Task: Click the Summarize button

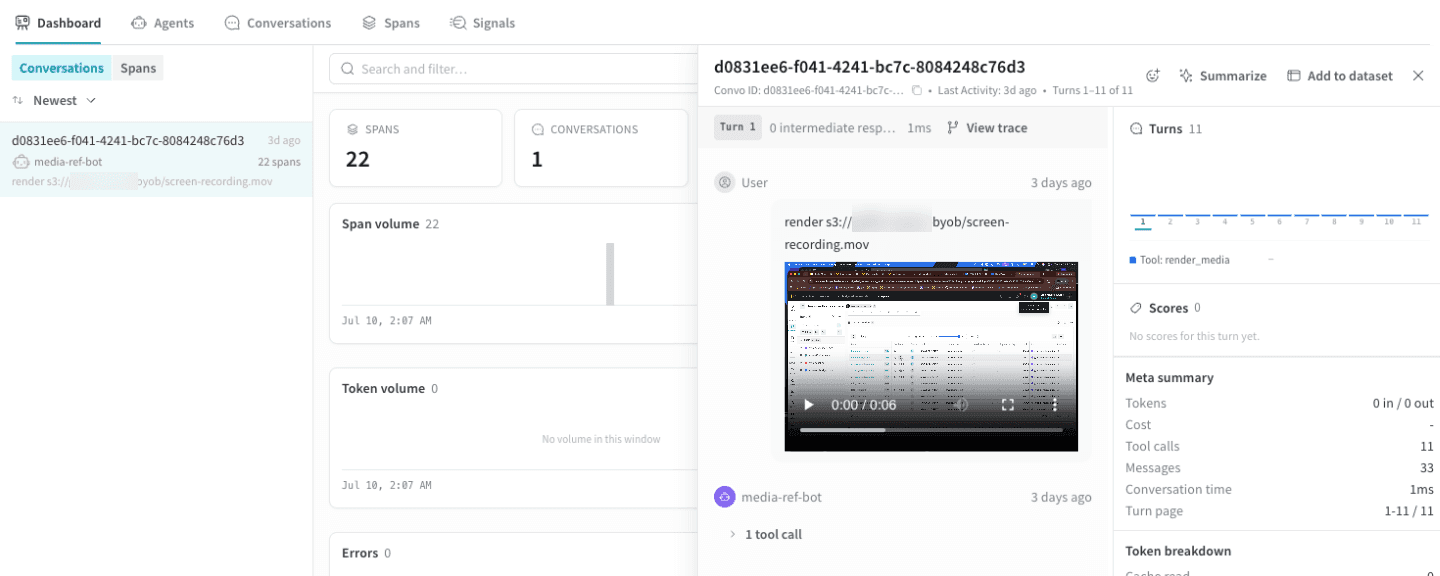Action: tap(1222, 76)
